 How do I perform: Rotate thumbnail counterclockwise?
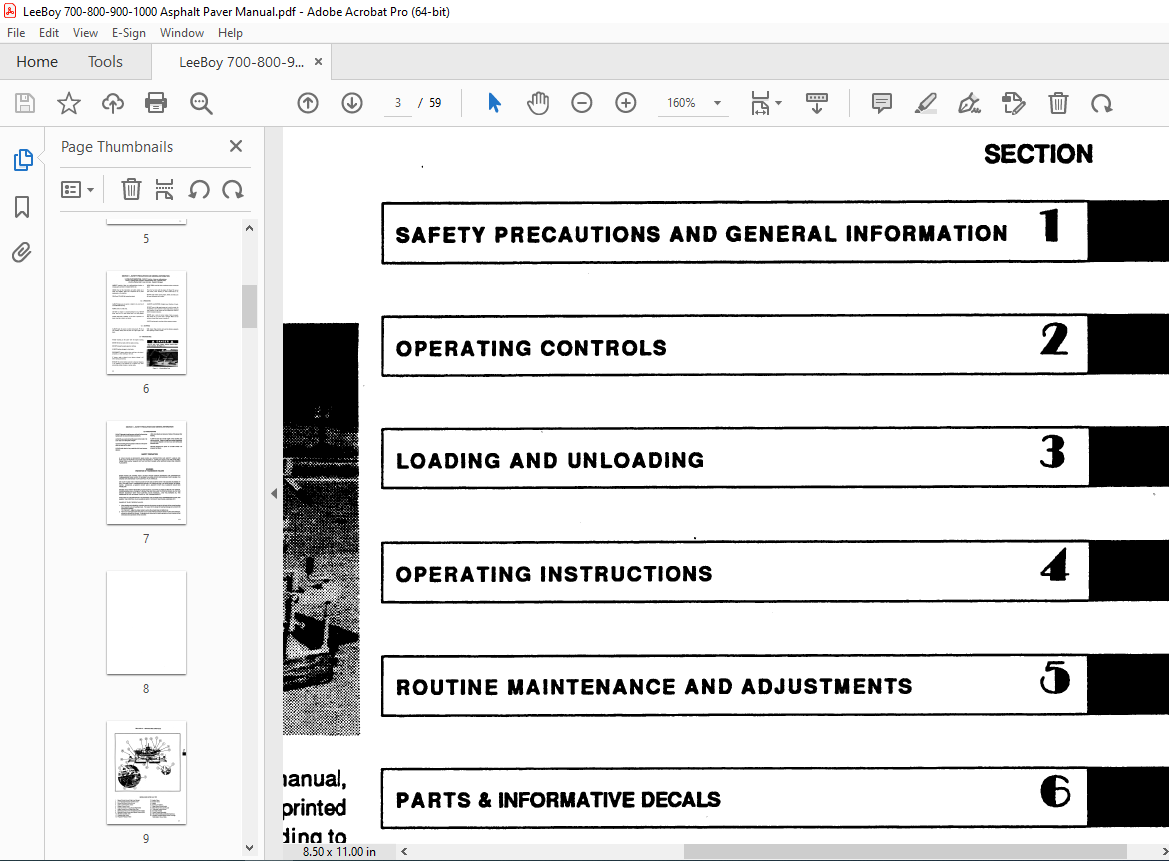tap(198, 189)
